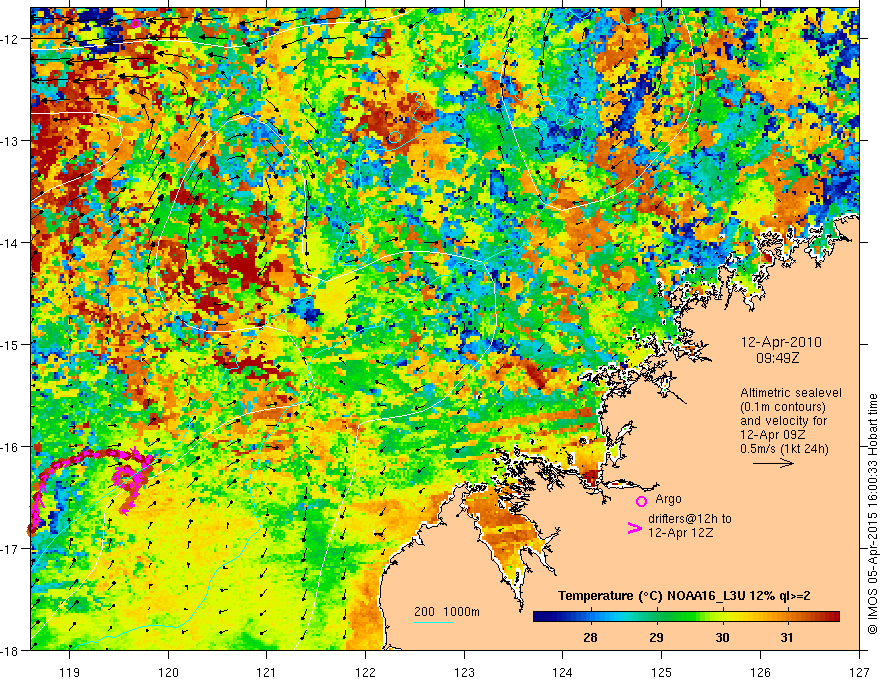
Task: Click the '0.5m/s (1kt 24h)' text
Action: (784, 448)
